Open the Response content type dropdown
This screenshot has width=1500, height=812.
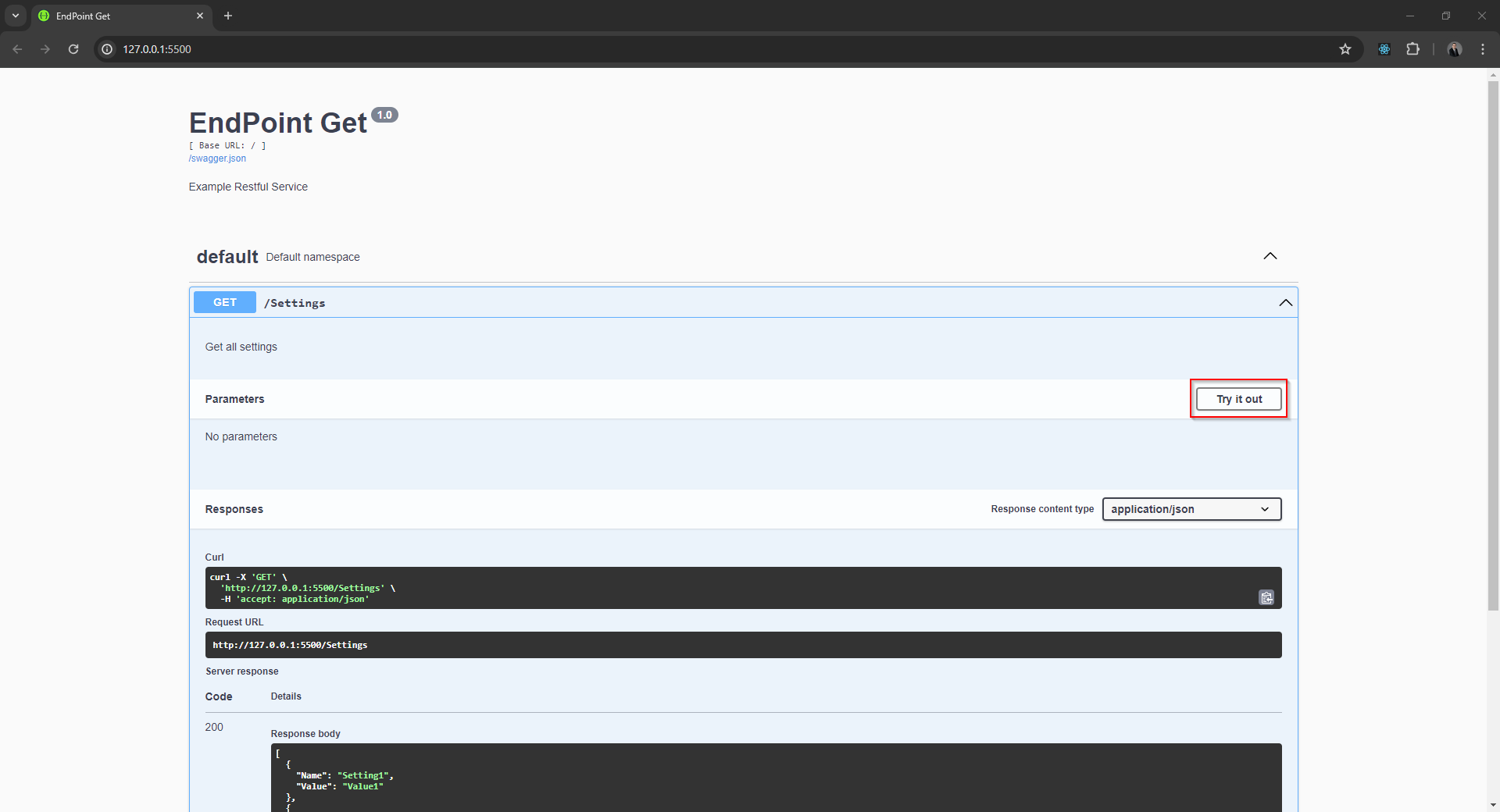[1191, 509]
